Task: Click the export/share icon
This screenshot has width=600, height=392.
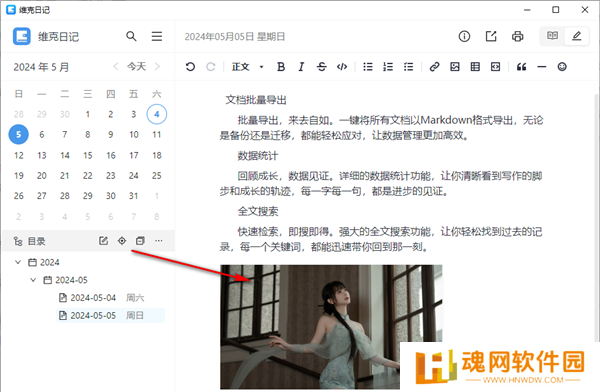Action: click(x=491, y=36)
